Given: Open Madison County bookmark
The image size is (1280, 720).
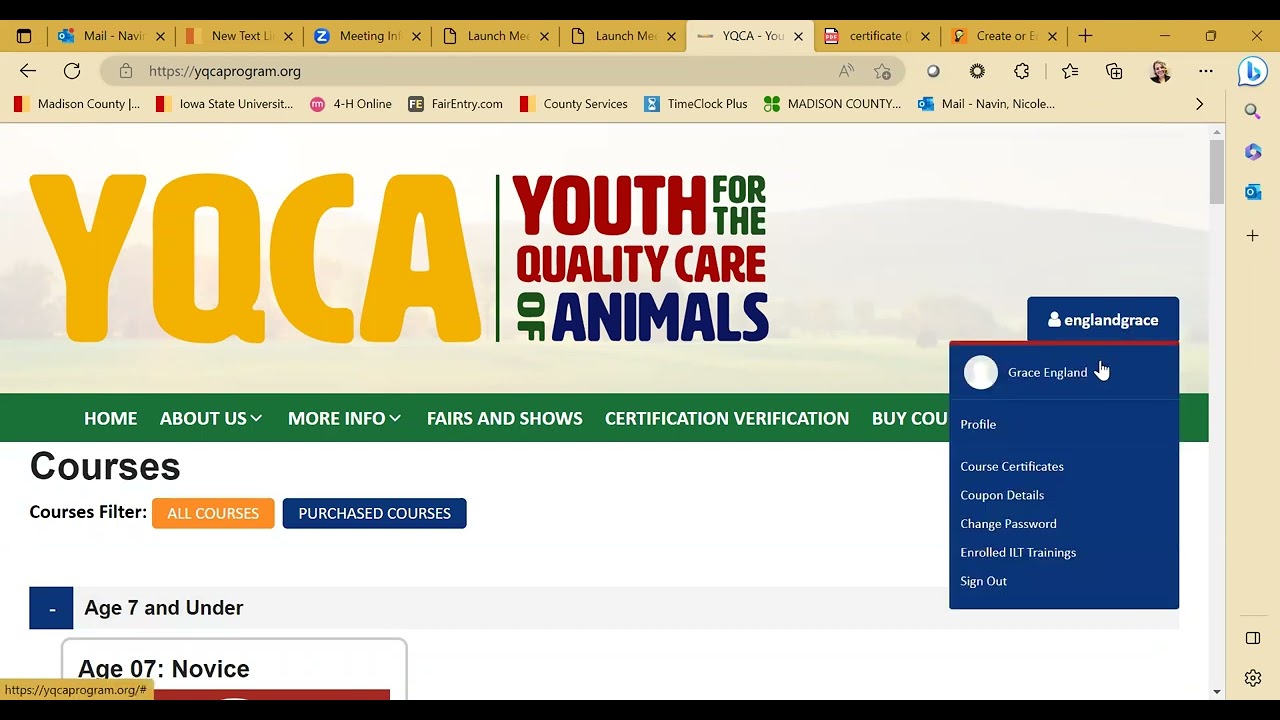Looking at the screenshot, I should (x=78, y=104).
